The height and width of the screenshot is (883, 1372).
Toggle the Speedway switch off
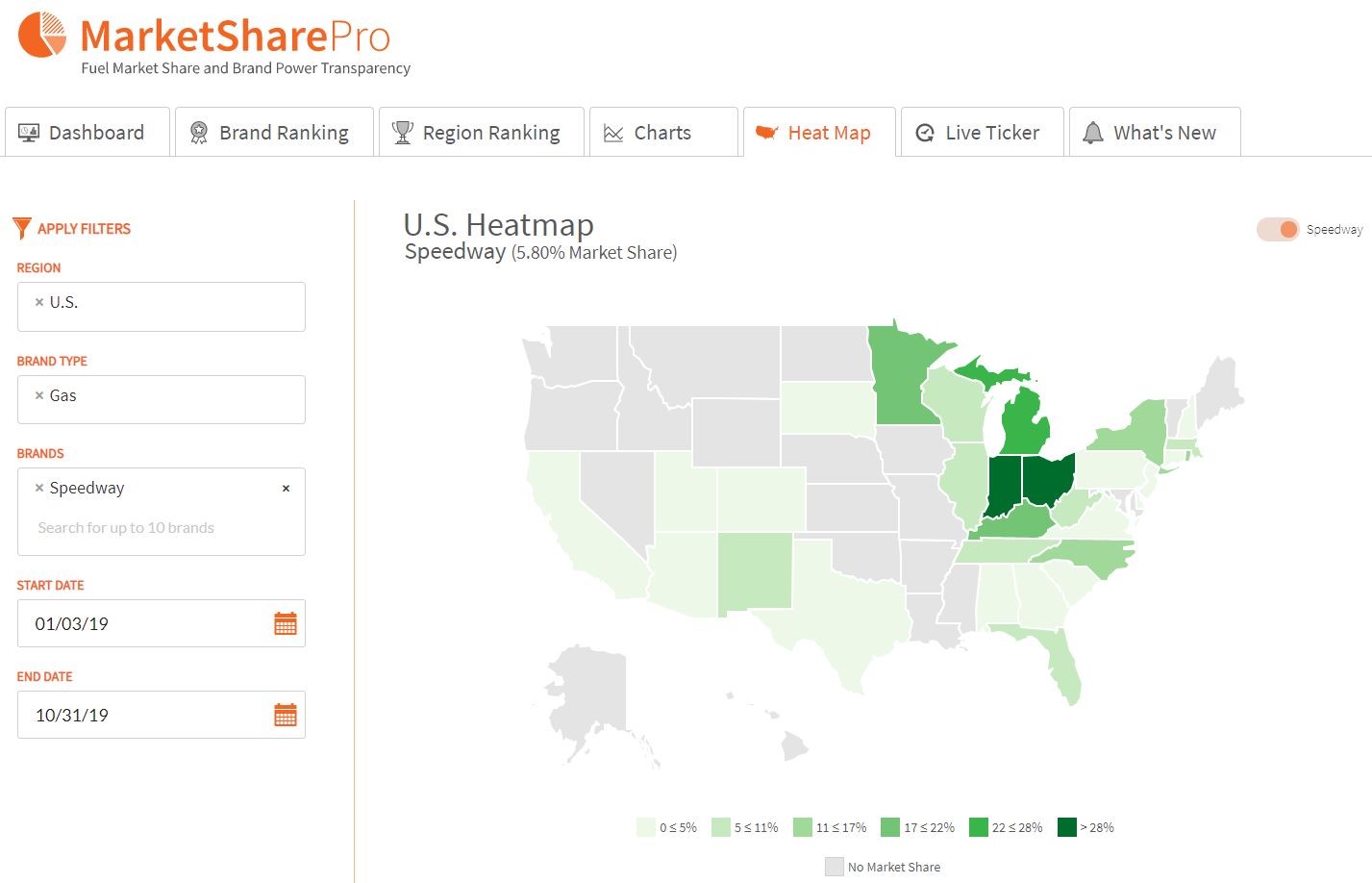point(1278,229)
